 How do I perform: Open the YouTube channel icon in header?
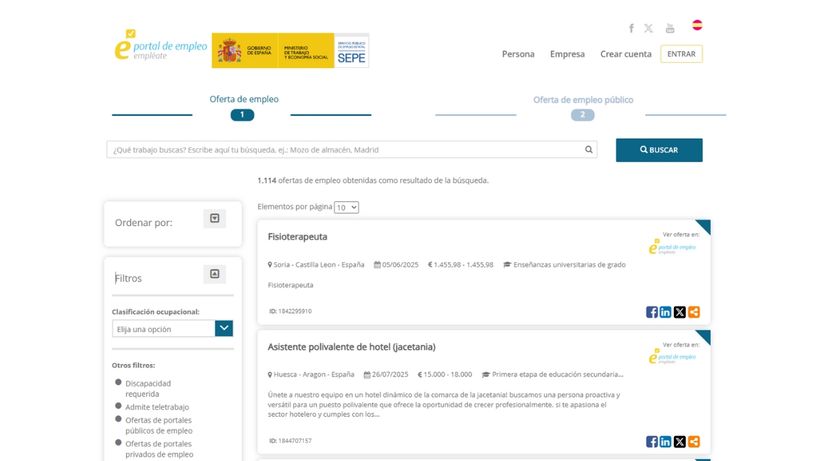click(670, 28)
